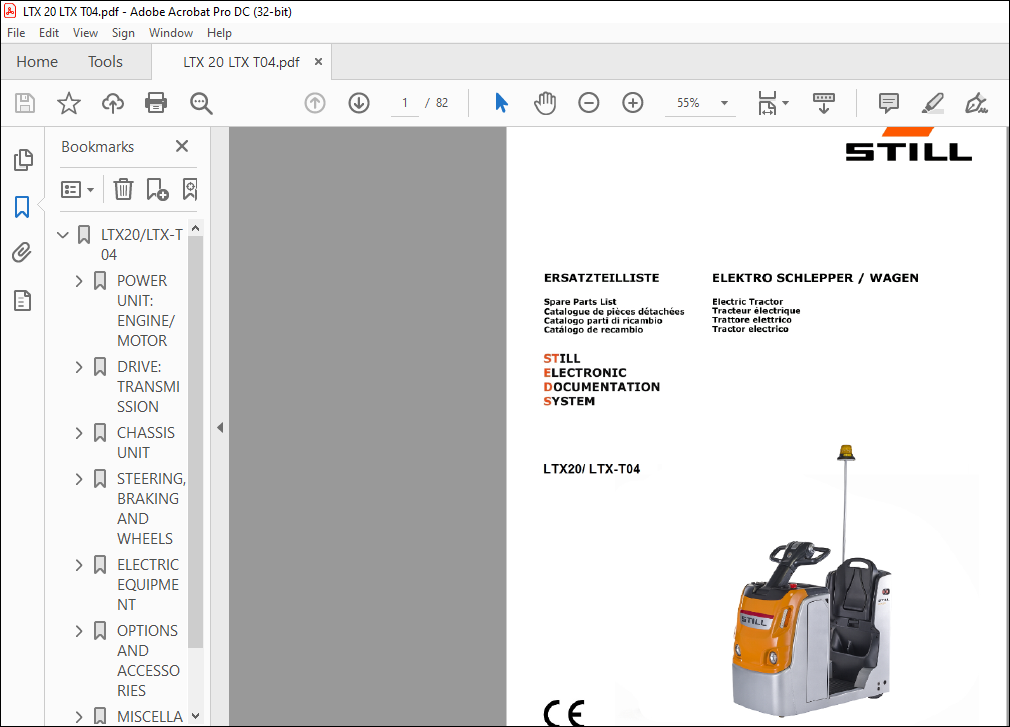1010x727 pixels.
Task: Click the upload to cloud icon
Action: 113,103
